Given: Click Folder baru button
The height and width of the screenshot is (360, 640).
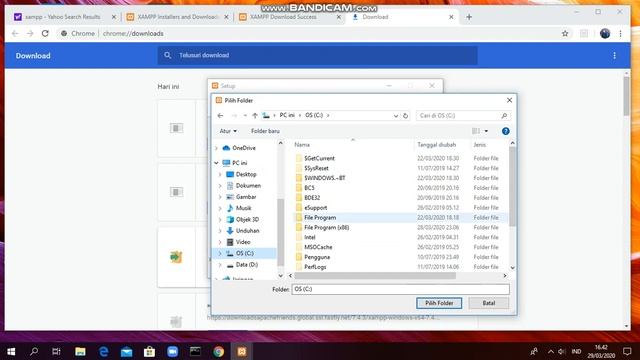Looking at the screenshot, I should [265, 131].
